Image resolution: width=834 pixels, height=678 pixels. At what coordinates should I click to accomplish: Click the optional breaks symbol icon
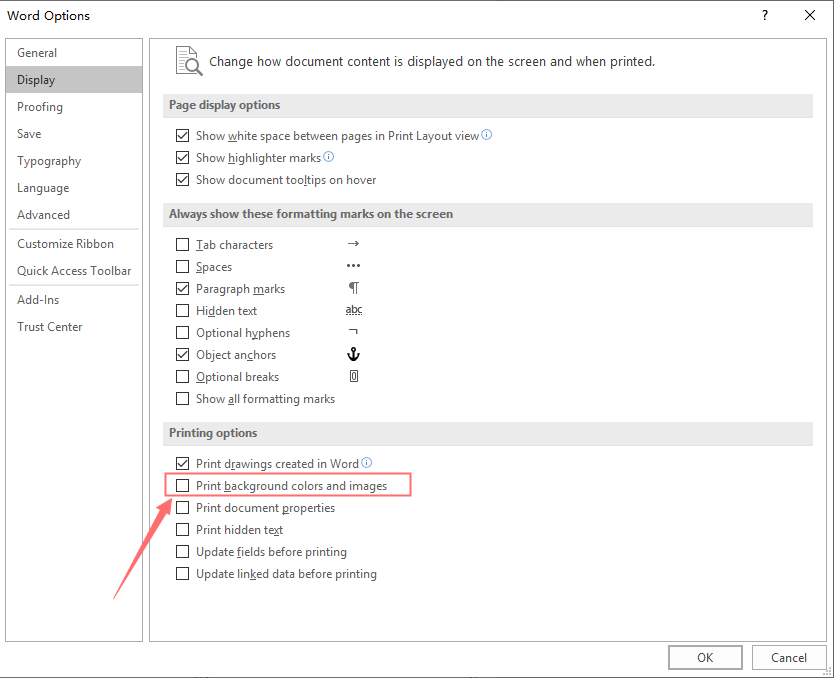[354, 376]
